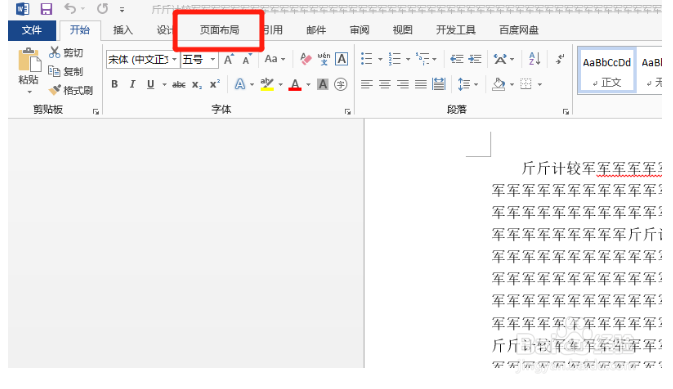The image size is (673, 389).
Task: Redo the last action
Action: click(102, 8)
